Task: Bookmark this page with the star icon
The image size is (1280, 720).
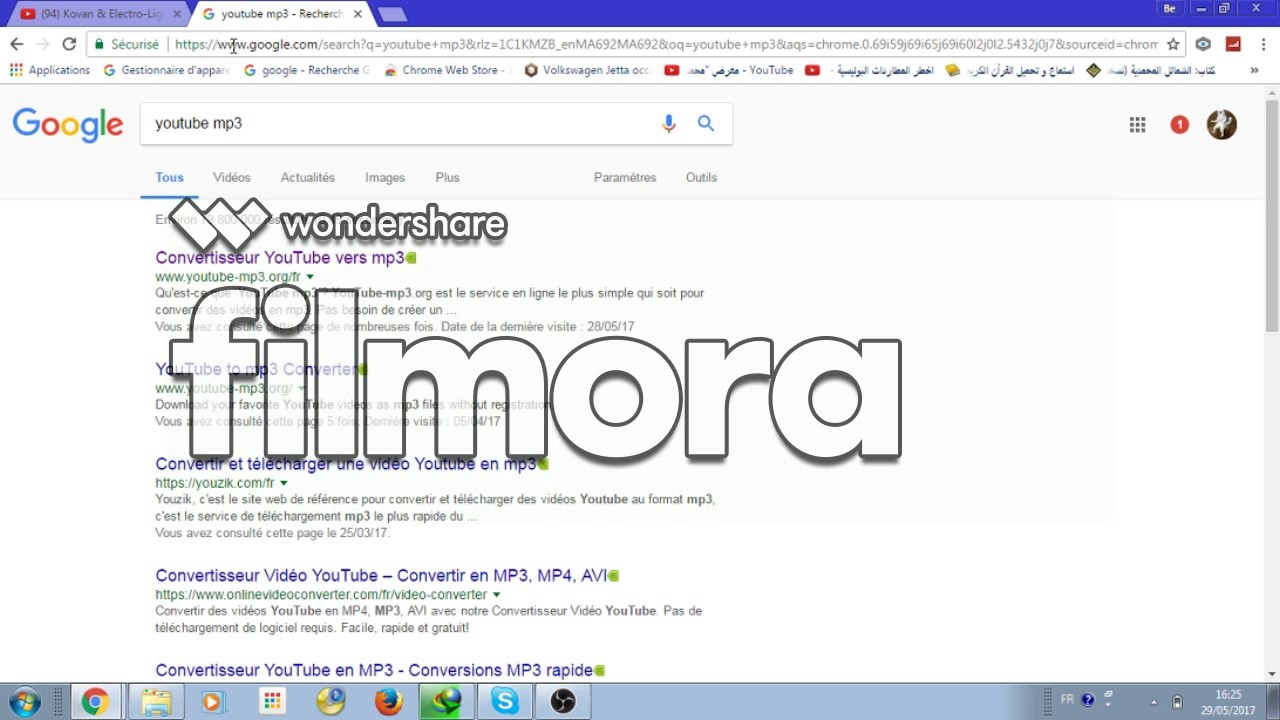Action: tap(1173, 44)
